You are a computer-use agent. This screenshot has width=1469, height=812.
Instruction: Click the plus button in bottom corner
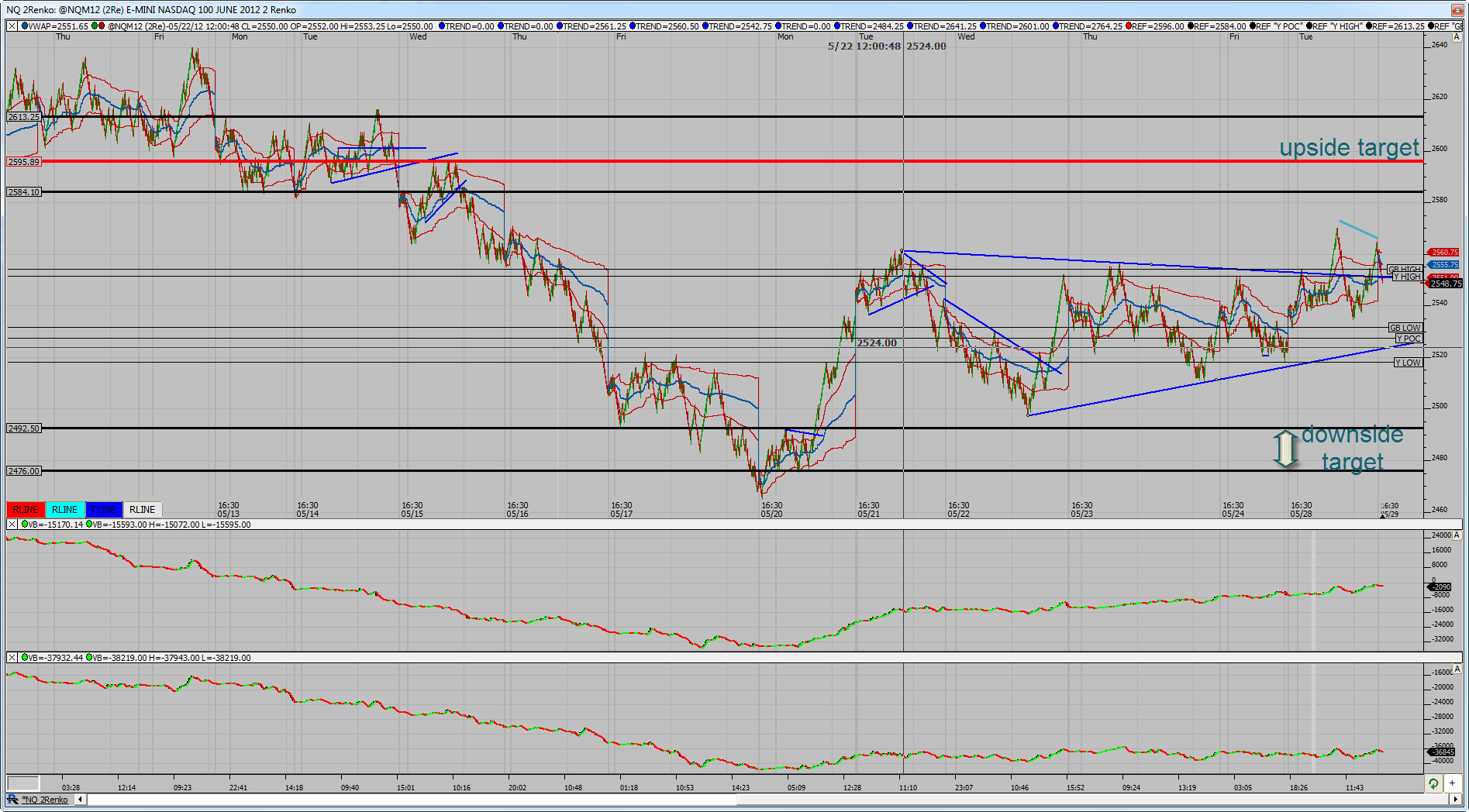1452,783
